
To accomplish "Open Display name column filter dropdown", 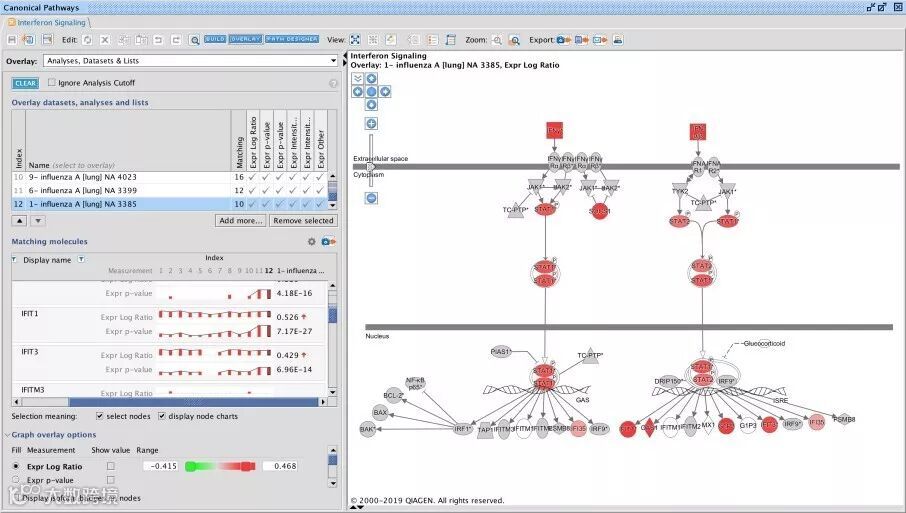I will [x=81, y=259].
